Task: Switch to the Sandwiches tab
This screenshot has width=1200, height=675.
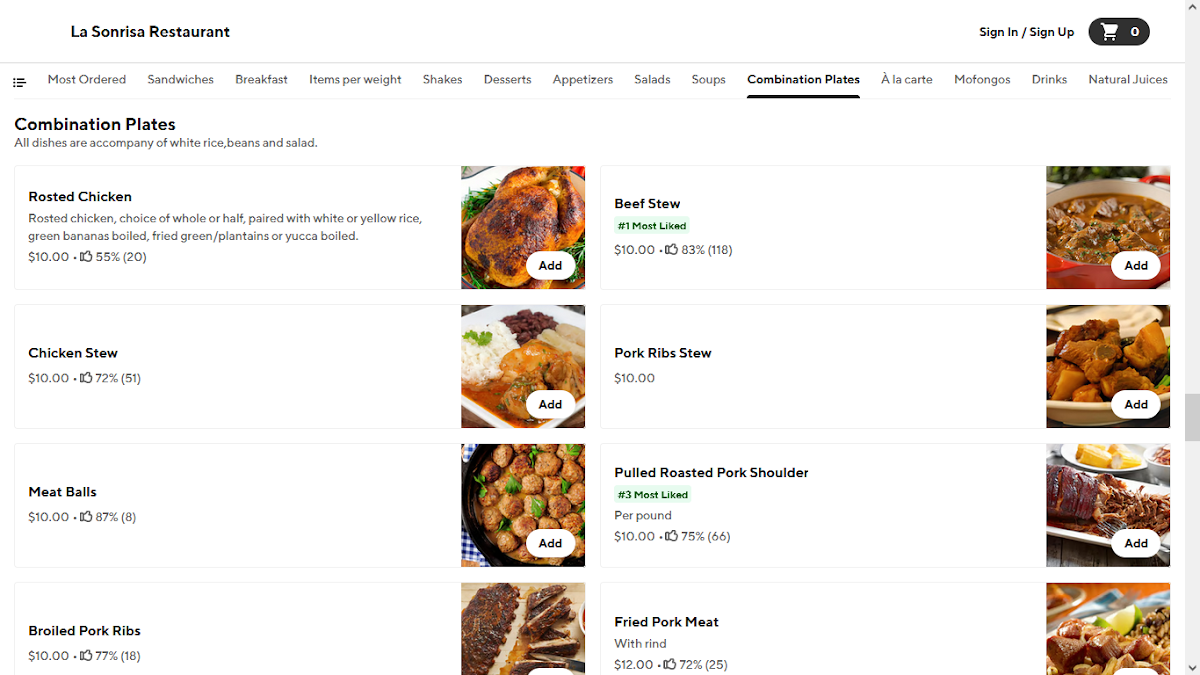Action: pyautogui.click(x=180, y=79)
